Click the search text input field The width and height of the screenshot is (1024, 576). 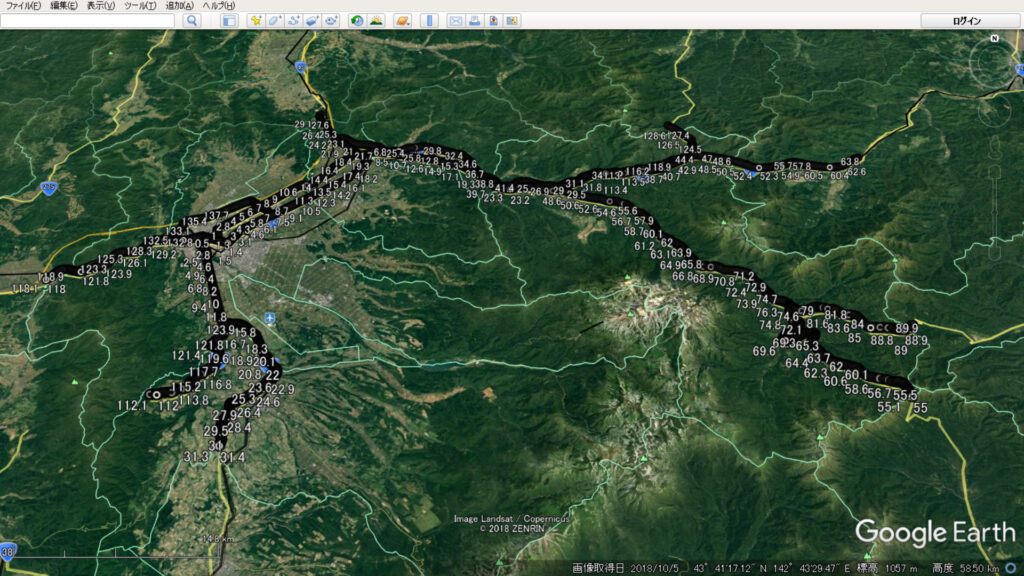[x=88, y=21]
